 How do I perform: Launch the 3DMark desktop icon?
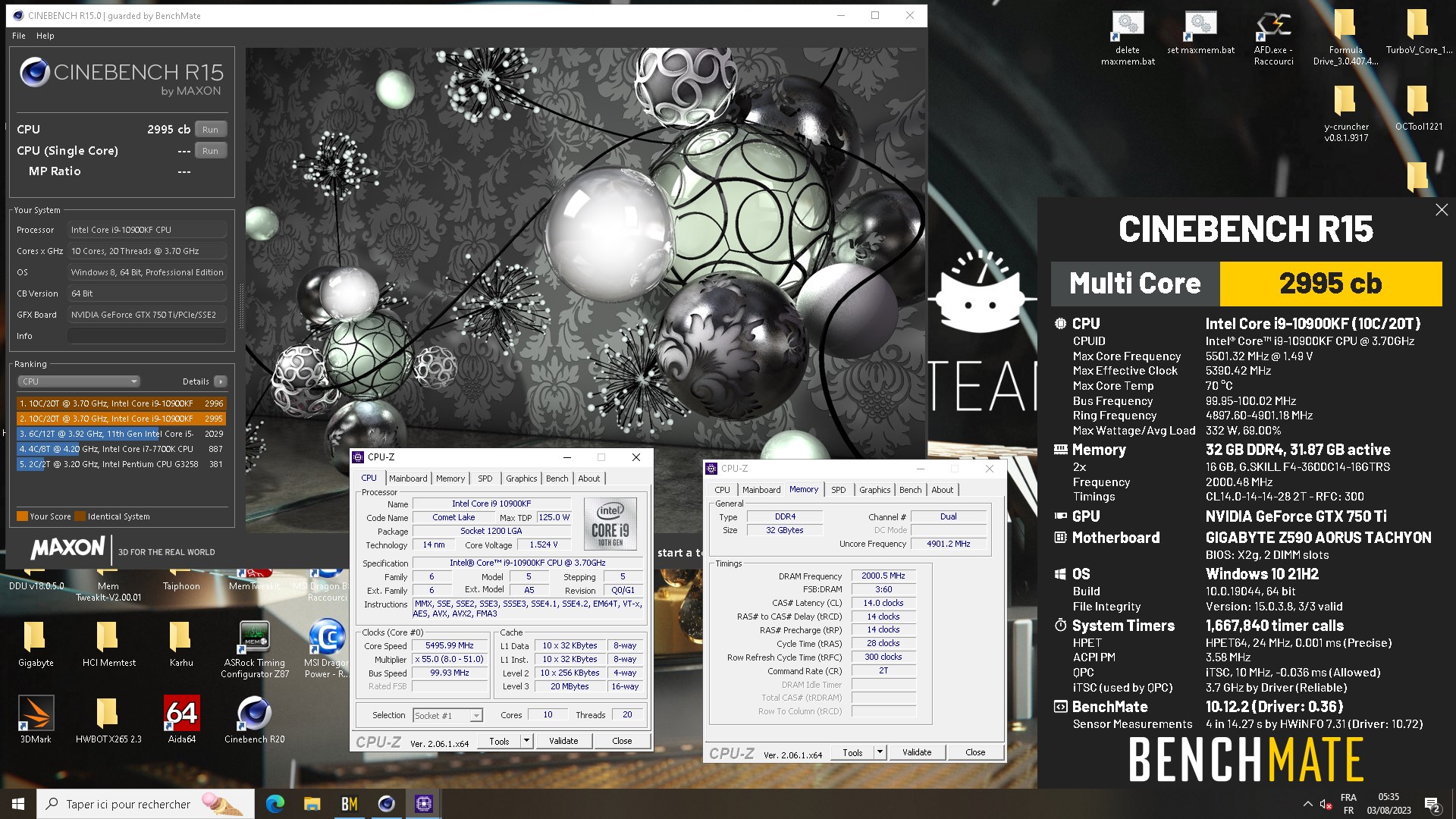(x=36, y=720)
